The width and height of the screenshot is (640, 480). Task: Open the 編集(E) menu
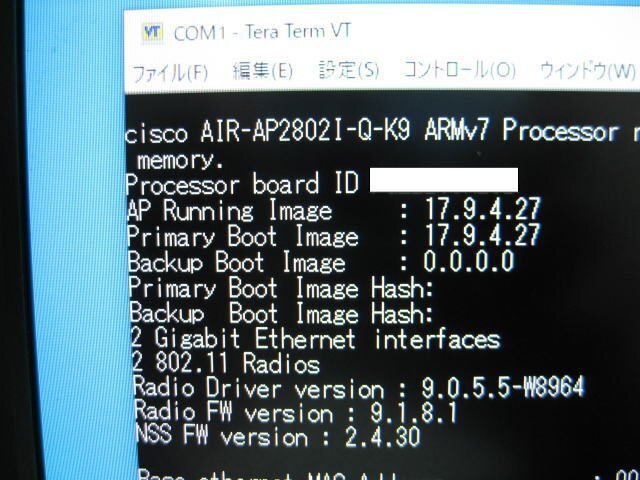(262, 71)
